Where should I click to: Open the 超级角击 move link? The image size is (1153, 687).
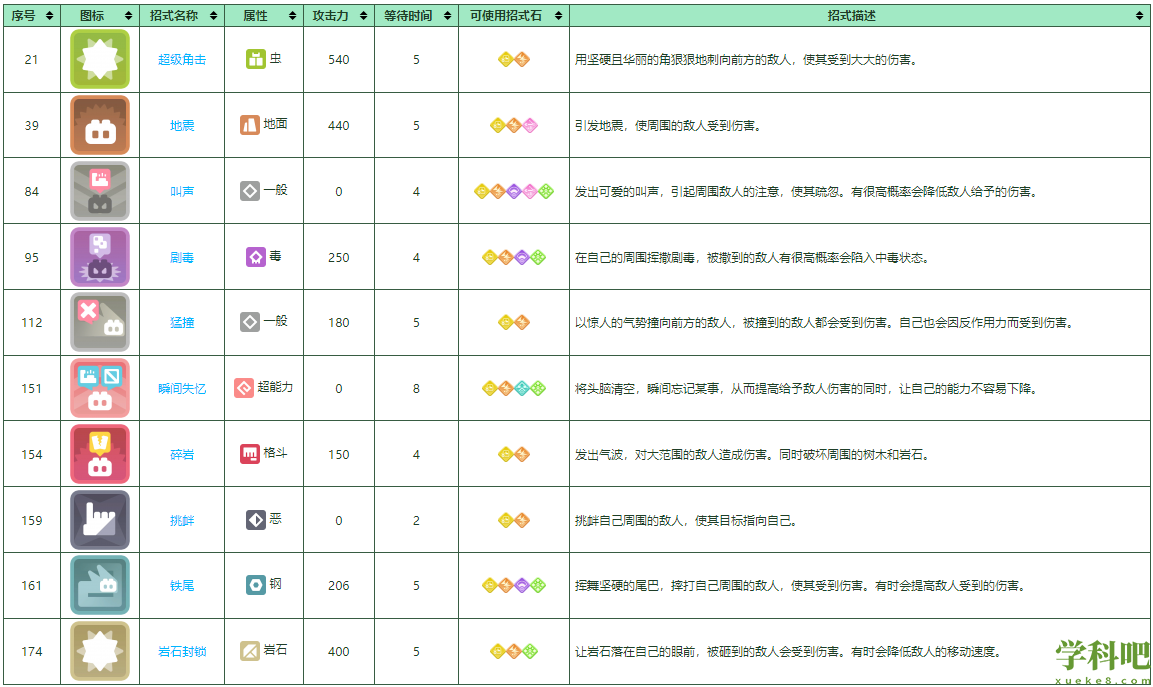point(182,60)
